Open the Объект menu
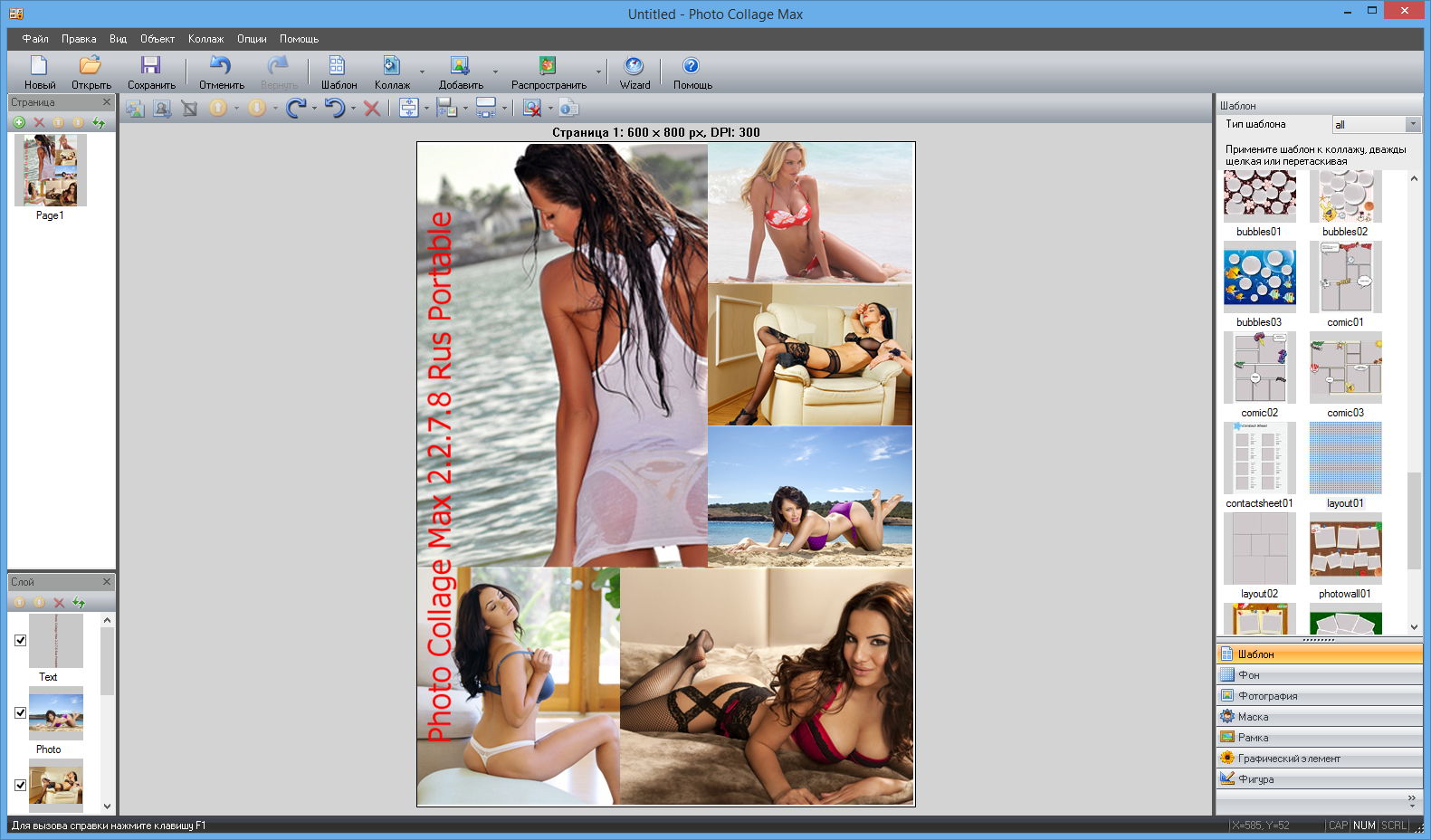Screen dimensions: 1431x840 157,39
